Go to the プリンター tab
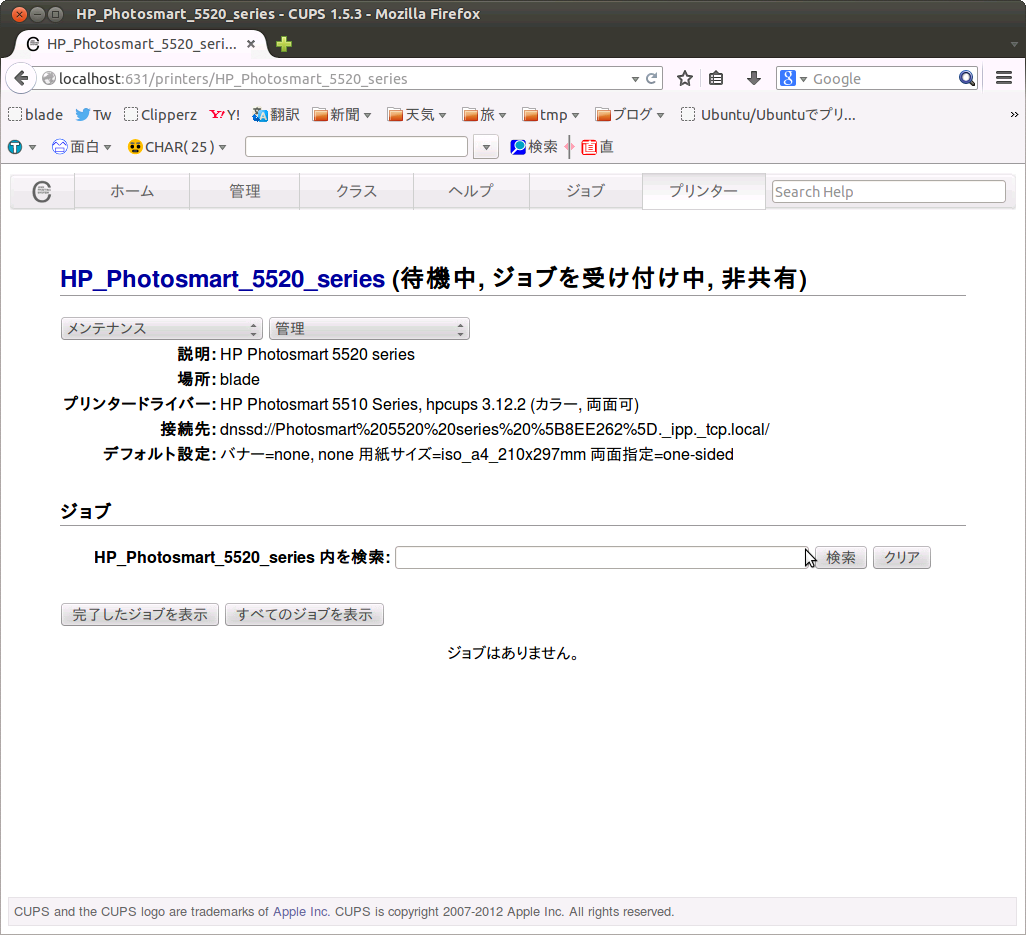1026x935 pixels. click(703, 191)
